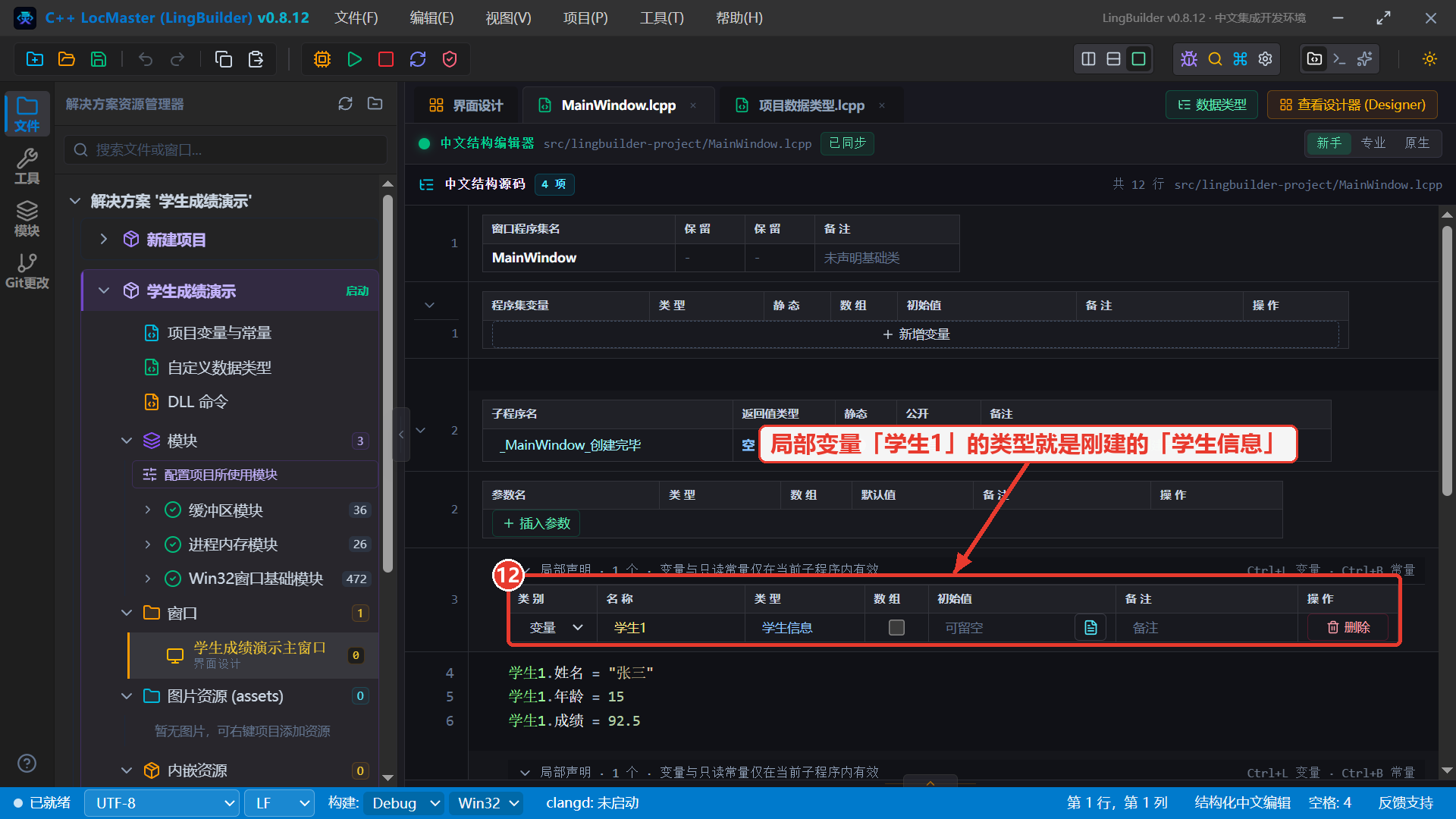Open the 文件(F) menu
Screen dimensions: 1456x819
tap(356, 17)
